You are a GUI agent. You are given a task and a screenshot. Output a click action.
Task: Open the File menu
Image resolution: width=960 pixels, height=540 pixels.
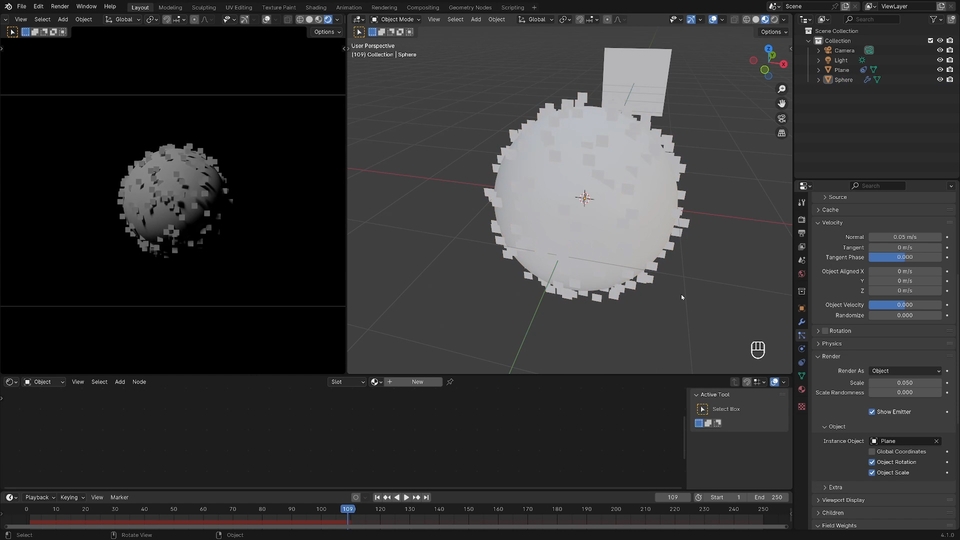[21, 7]
